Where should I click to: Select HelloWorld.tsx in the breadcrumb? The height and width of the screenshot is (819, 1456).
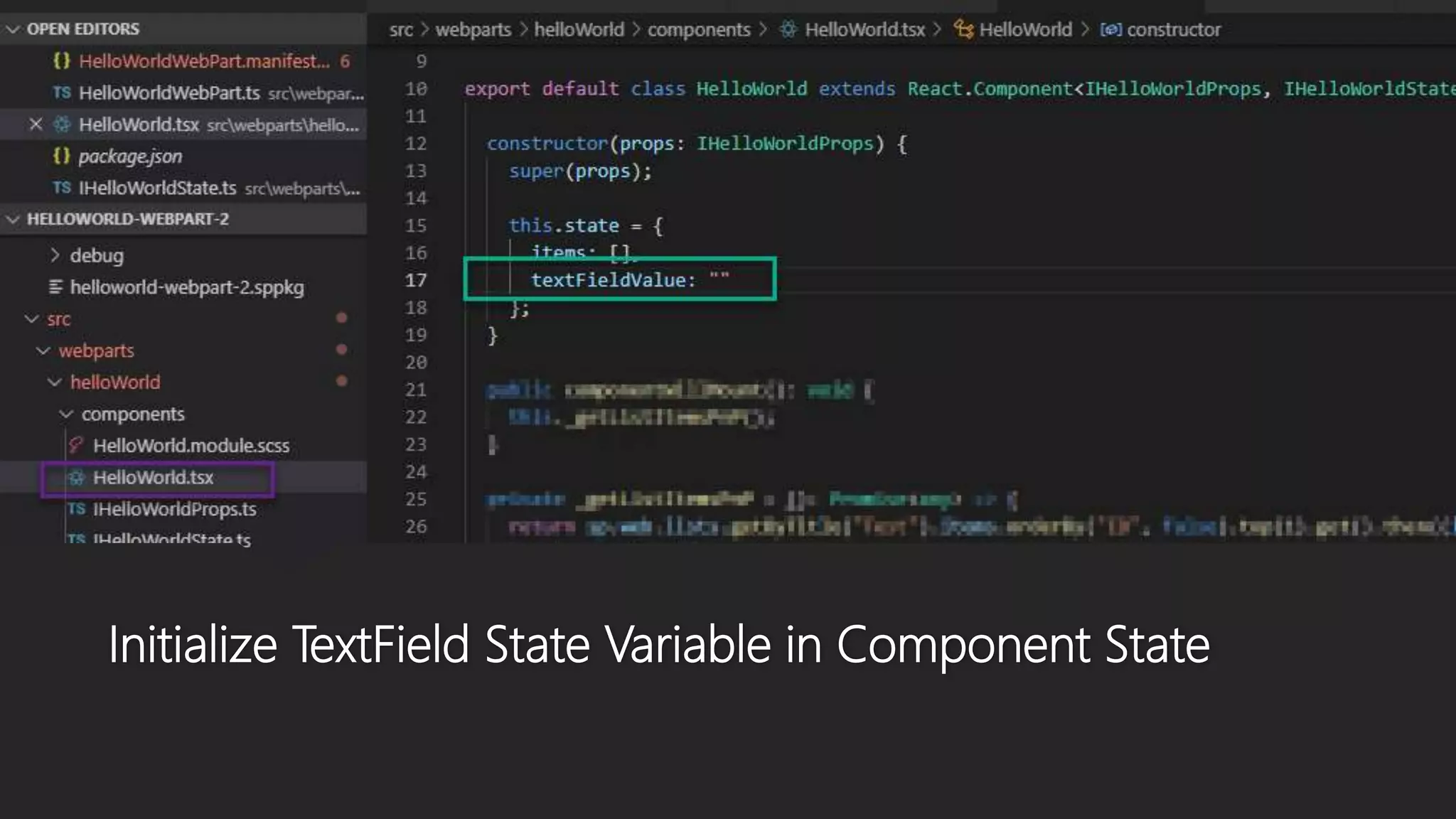coord(864,30)
